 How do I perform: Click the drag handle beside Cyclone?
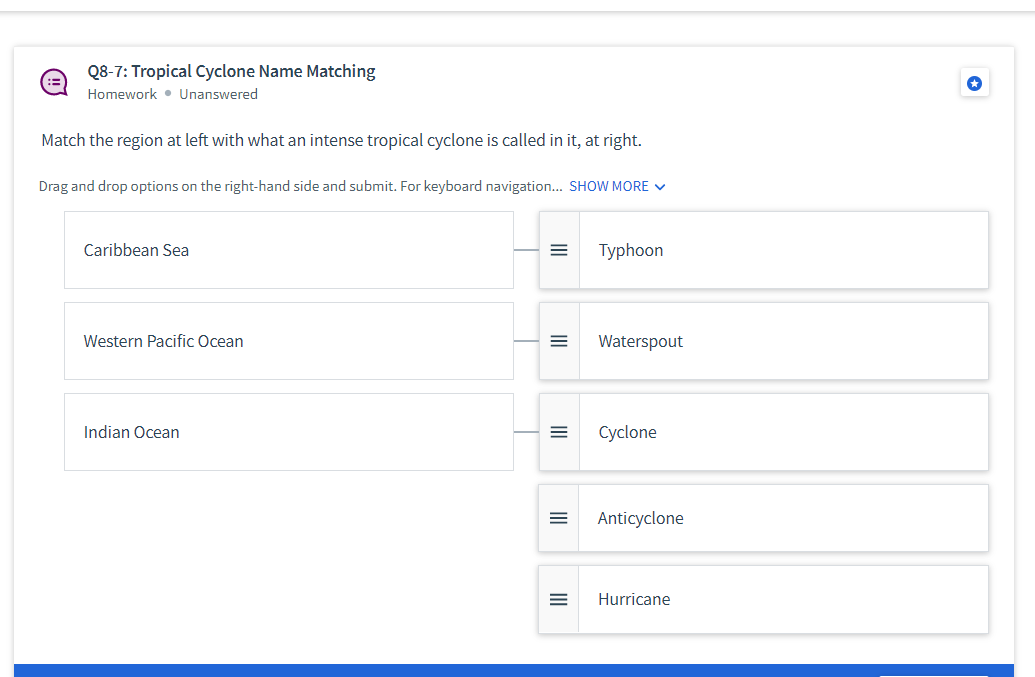pos(559,432)
